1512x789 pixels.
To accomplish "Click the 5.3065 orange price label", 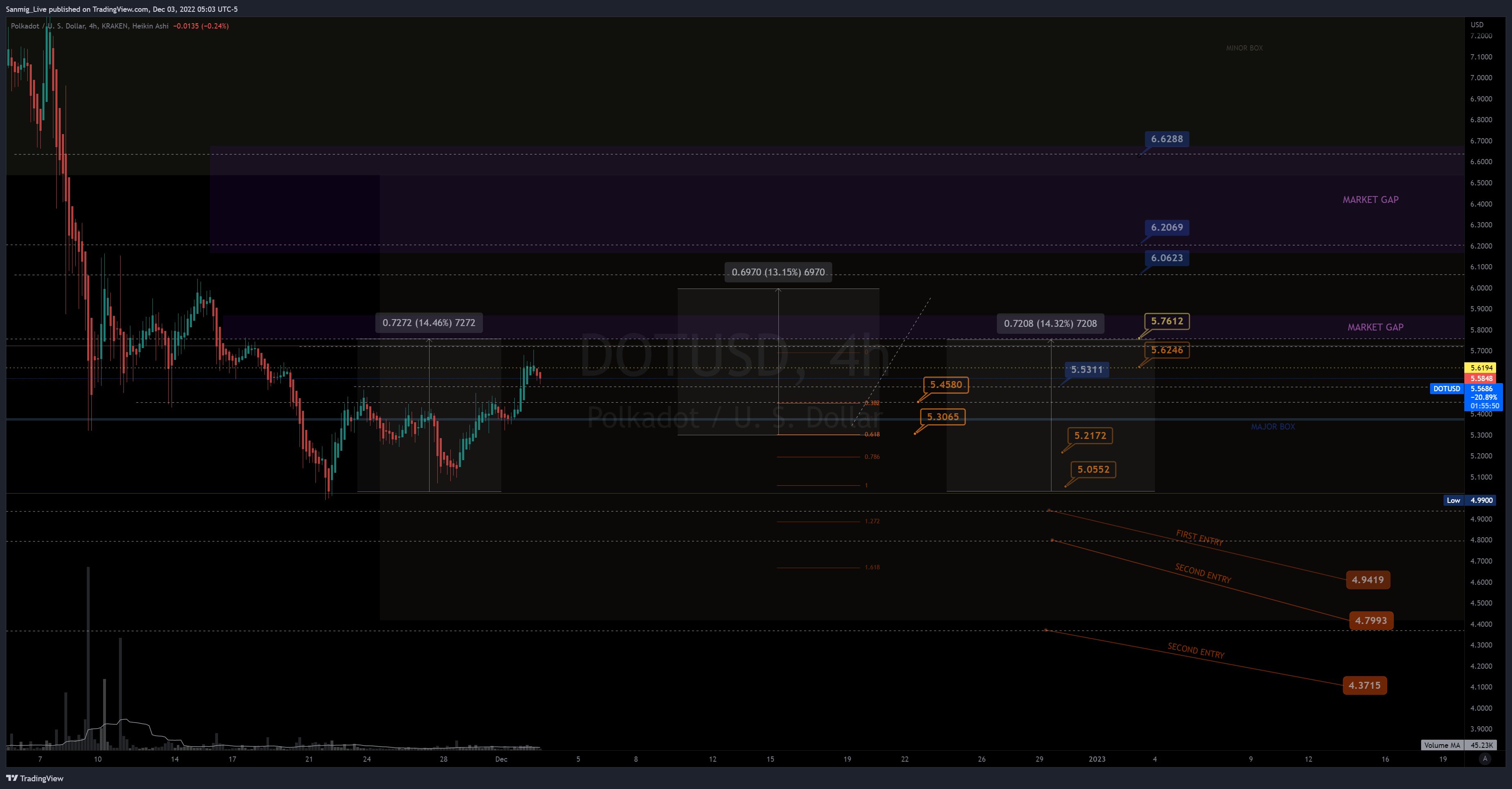I will [x=943, y=417].
